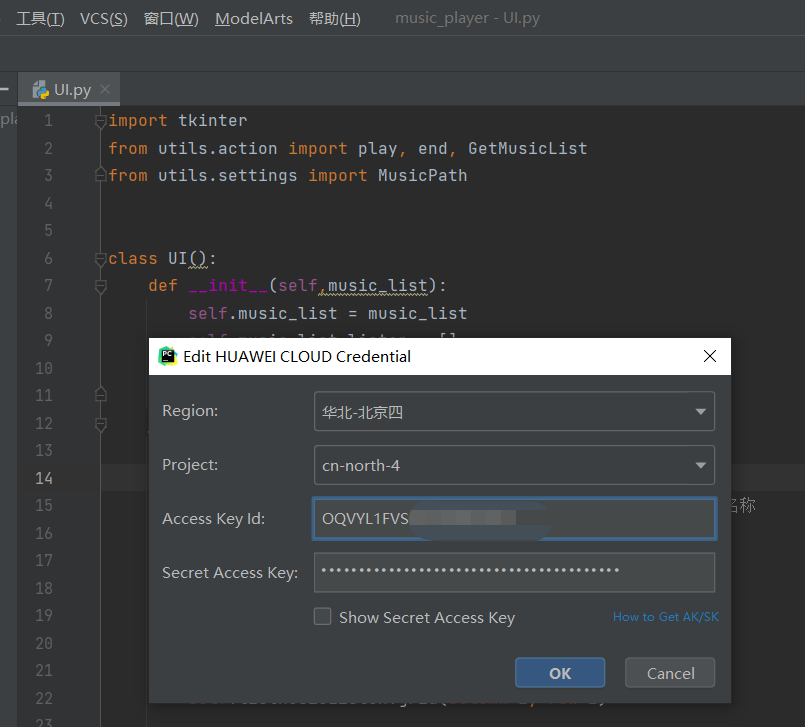The image size is (805, 727).
Task: Click line number 20 in the gutter
Action: tap(44, 643)
